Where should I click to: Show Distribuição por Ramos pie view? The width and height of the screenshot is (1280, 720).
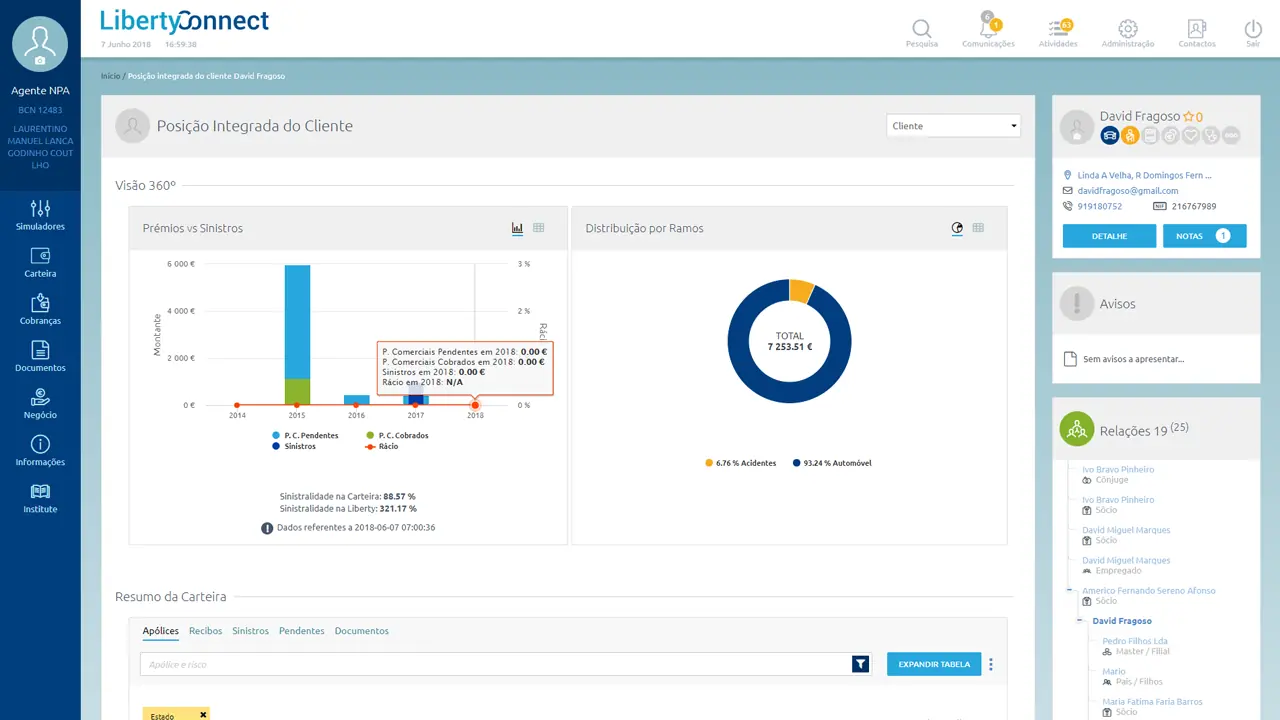(x=957, y=228)
